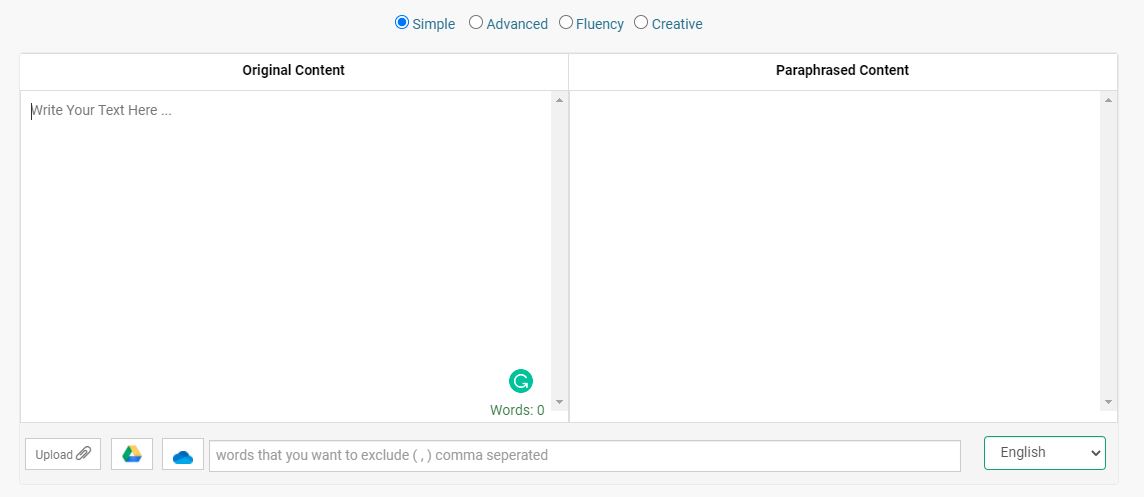Enable the Creative mode radio button
This screenshot has height=497, width=1147.
(x=641, y=23)
